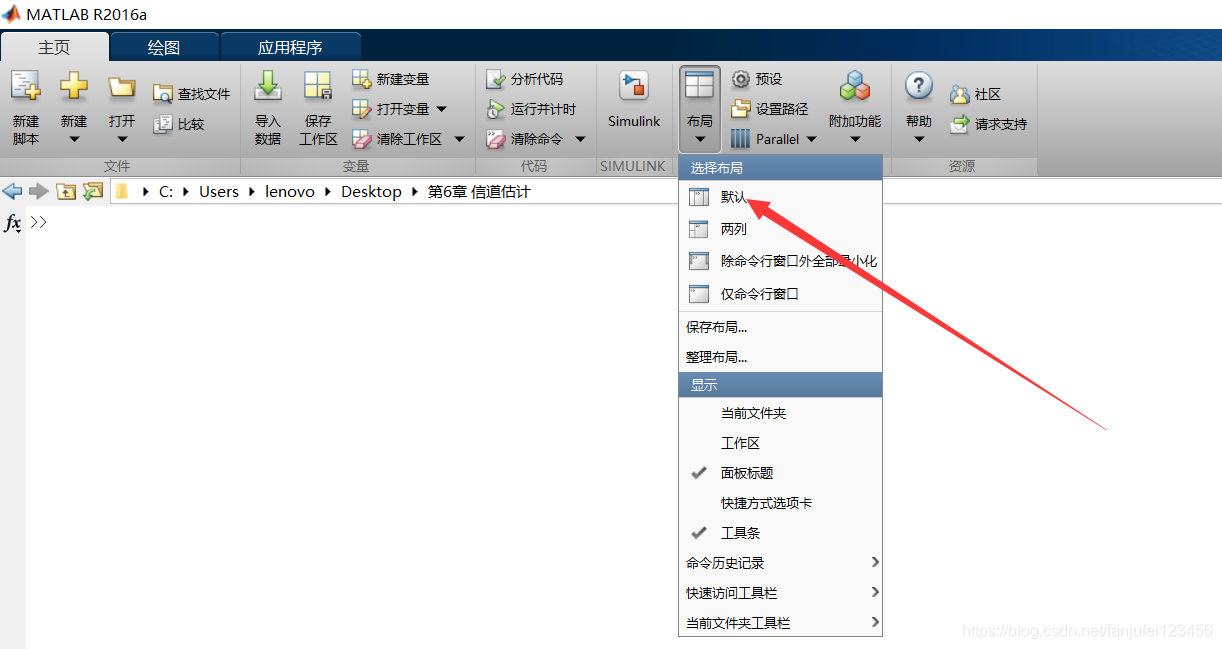Click the up one level folder icon
1222x649 pixels.
coord(66,191)
